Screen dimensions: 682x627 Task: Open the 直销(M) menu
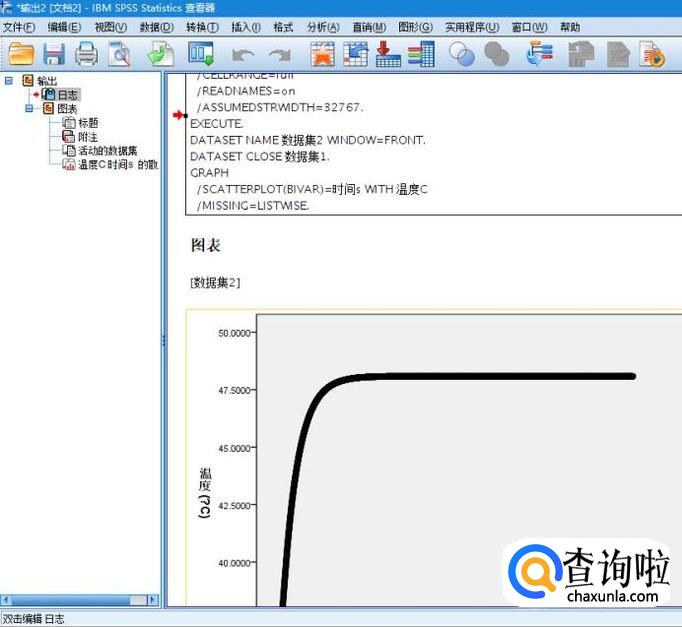pyautogui.click(x=369, y=27)
